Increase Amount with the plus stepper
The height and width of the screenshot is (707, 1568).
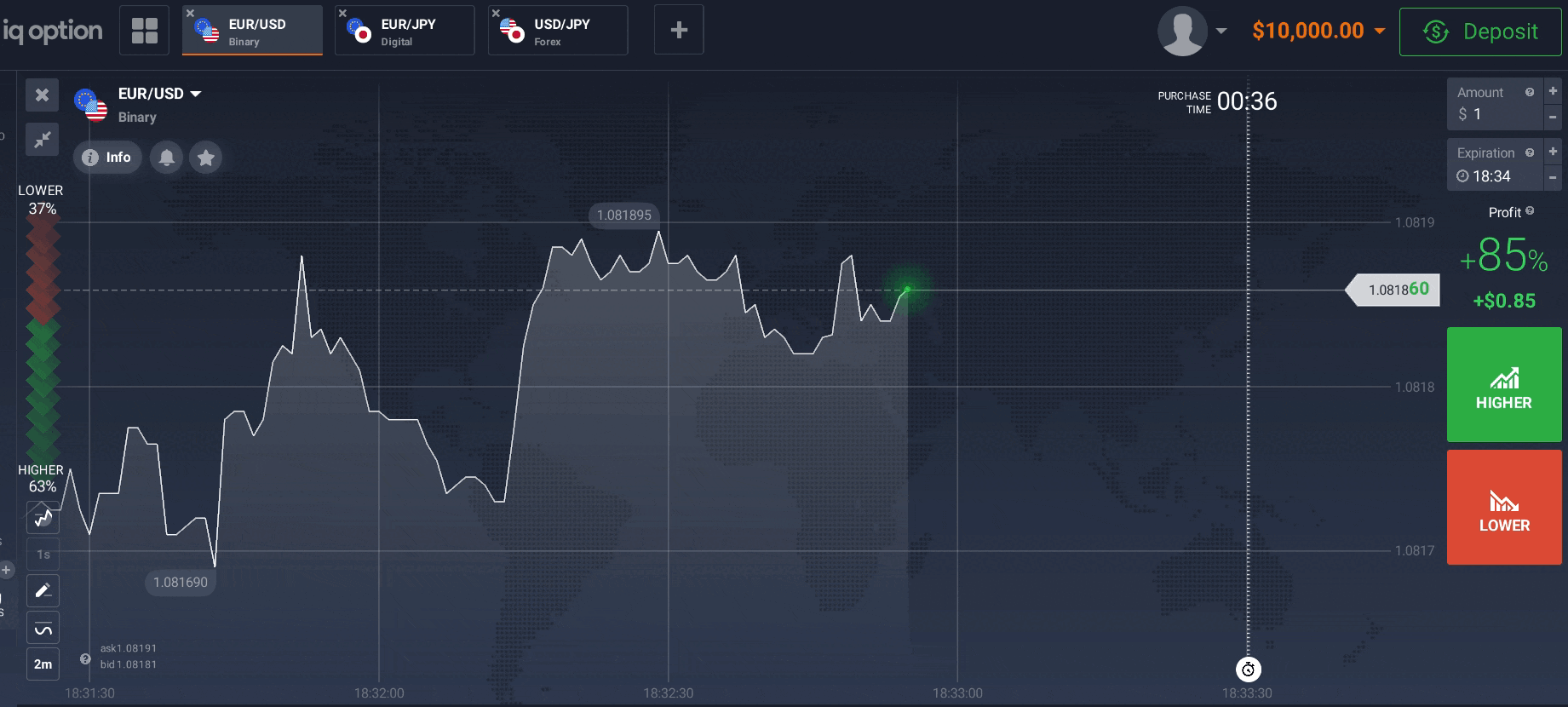1553,91
